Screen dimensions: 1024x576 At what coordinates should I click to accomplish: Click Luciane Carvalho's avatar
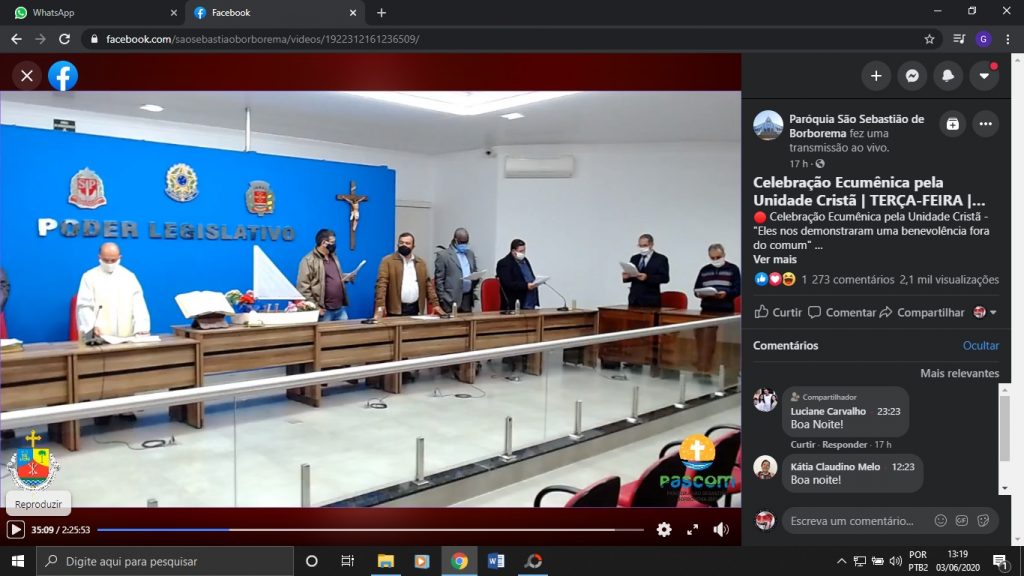click(765, 400)
